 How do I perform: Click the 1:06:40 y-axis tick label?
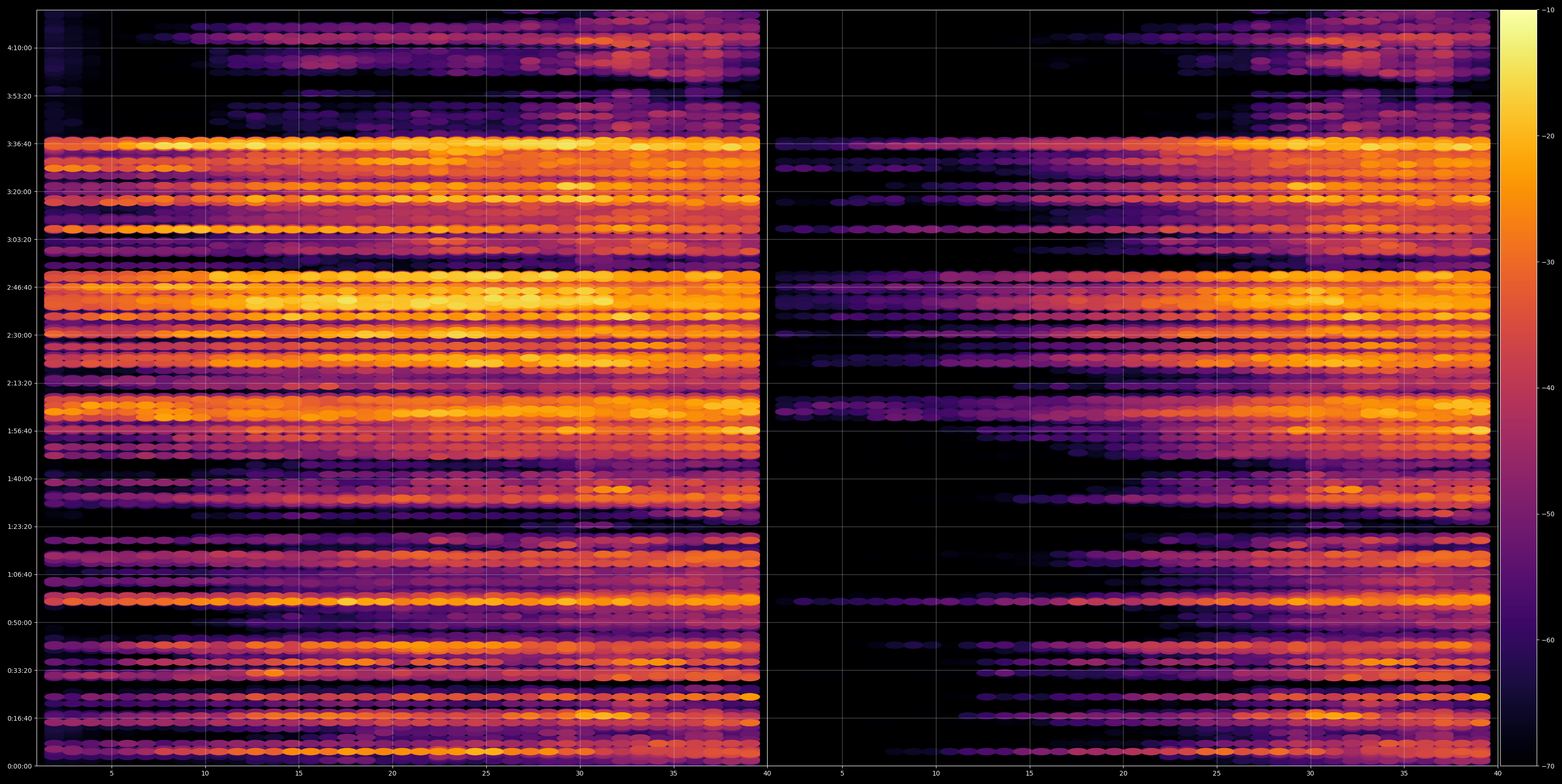pyautogui.click(x=19, y=574)
